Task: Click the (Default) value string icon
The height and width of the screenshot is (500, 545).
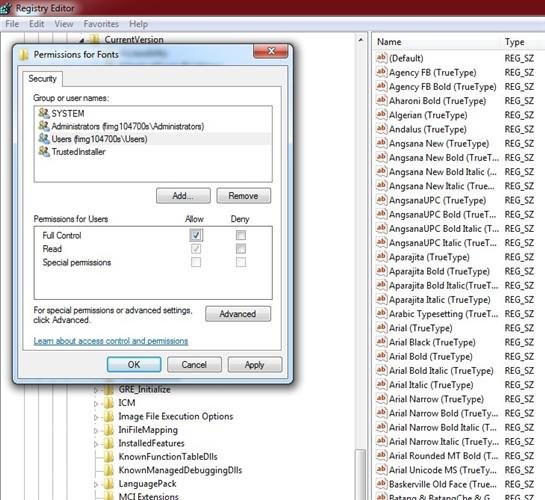Action: 381,58
